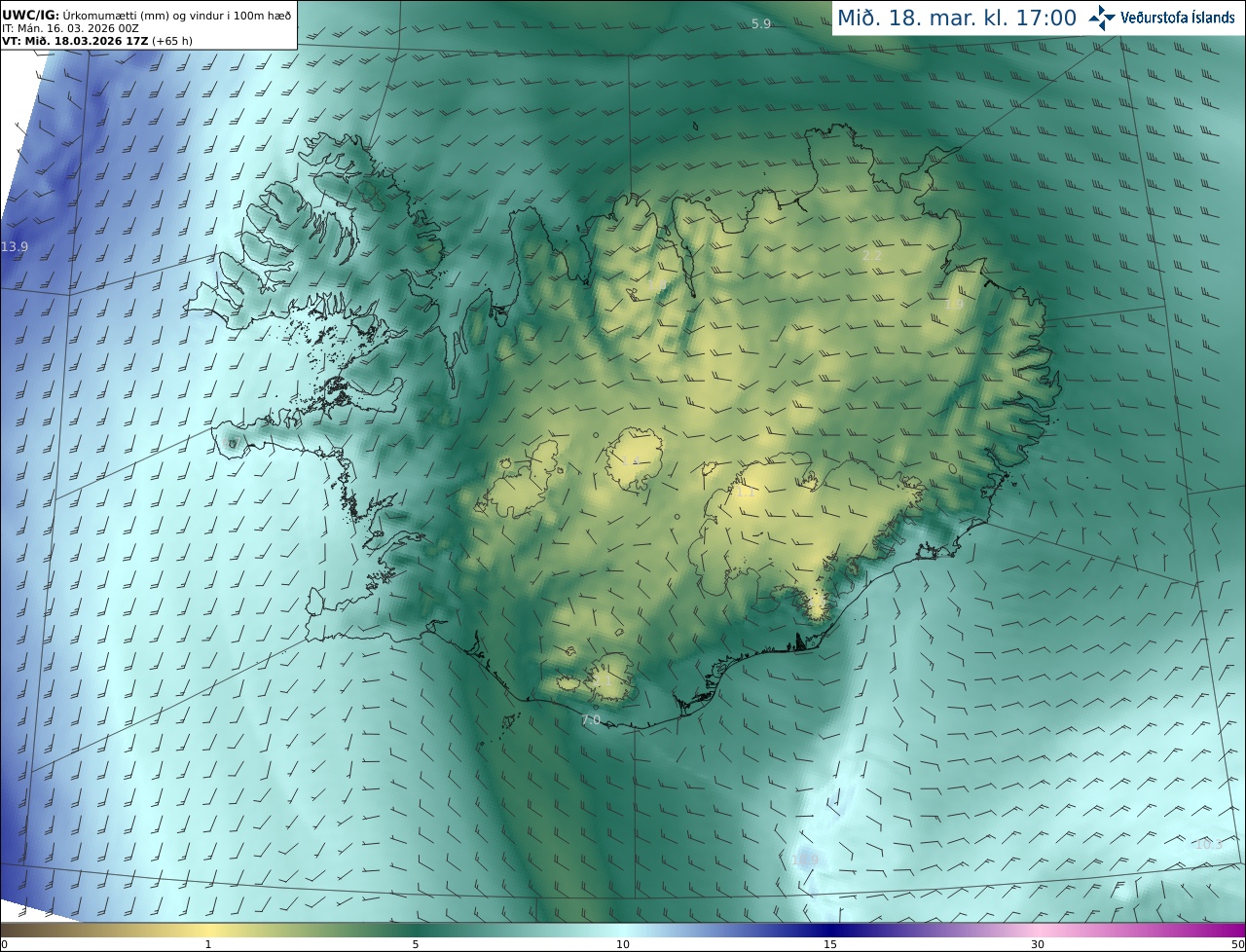Click the 'UWC/IG:' model label

point(30,16)
